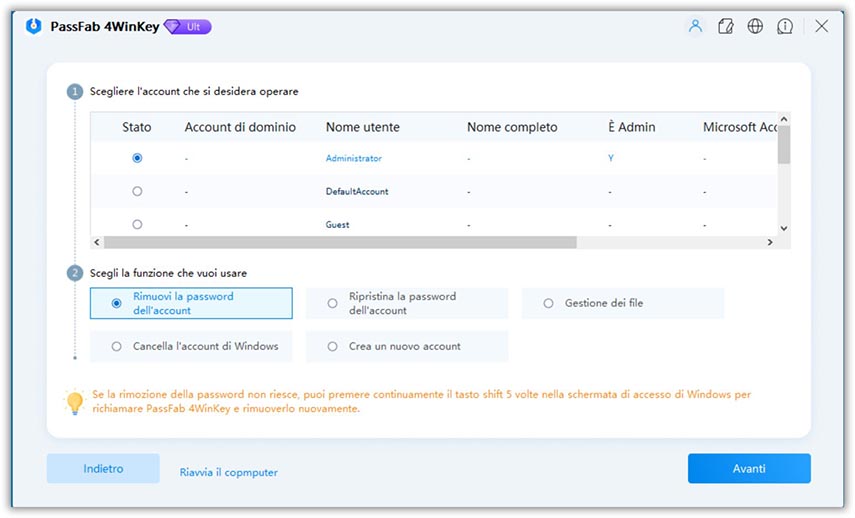Image resolution: width=855 pixels, height=518 pixels.
Task: Select the DefaultAccount radio button
Action: [x=137, y=191]
